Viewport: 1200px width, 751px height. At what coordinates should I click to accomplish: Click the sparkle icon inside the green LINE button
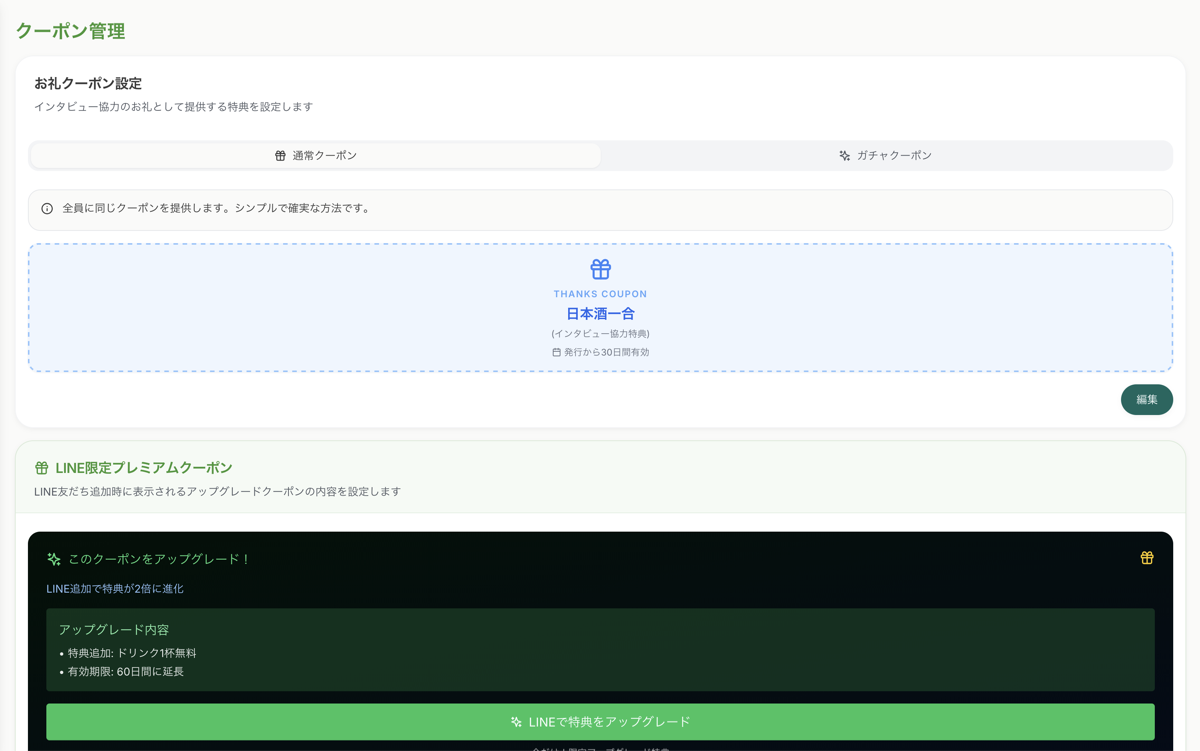516,721
